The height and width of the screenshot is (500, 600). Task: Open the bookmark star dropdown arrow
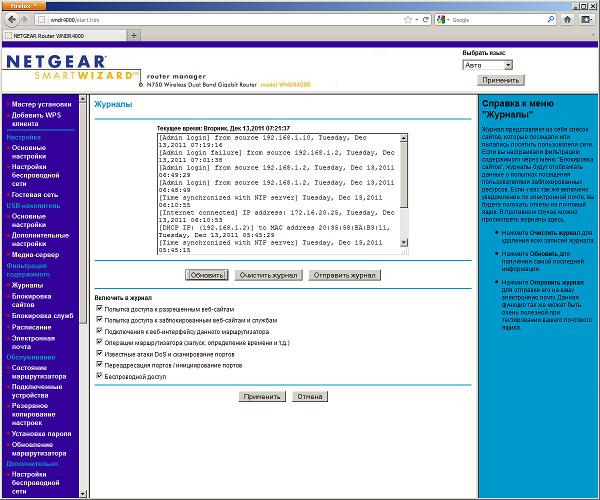point(416,20)
